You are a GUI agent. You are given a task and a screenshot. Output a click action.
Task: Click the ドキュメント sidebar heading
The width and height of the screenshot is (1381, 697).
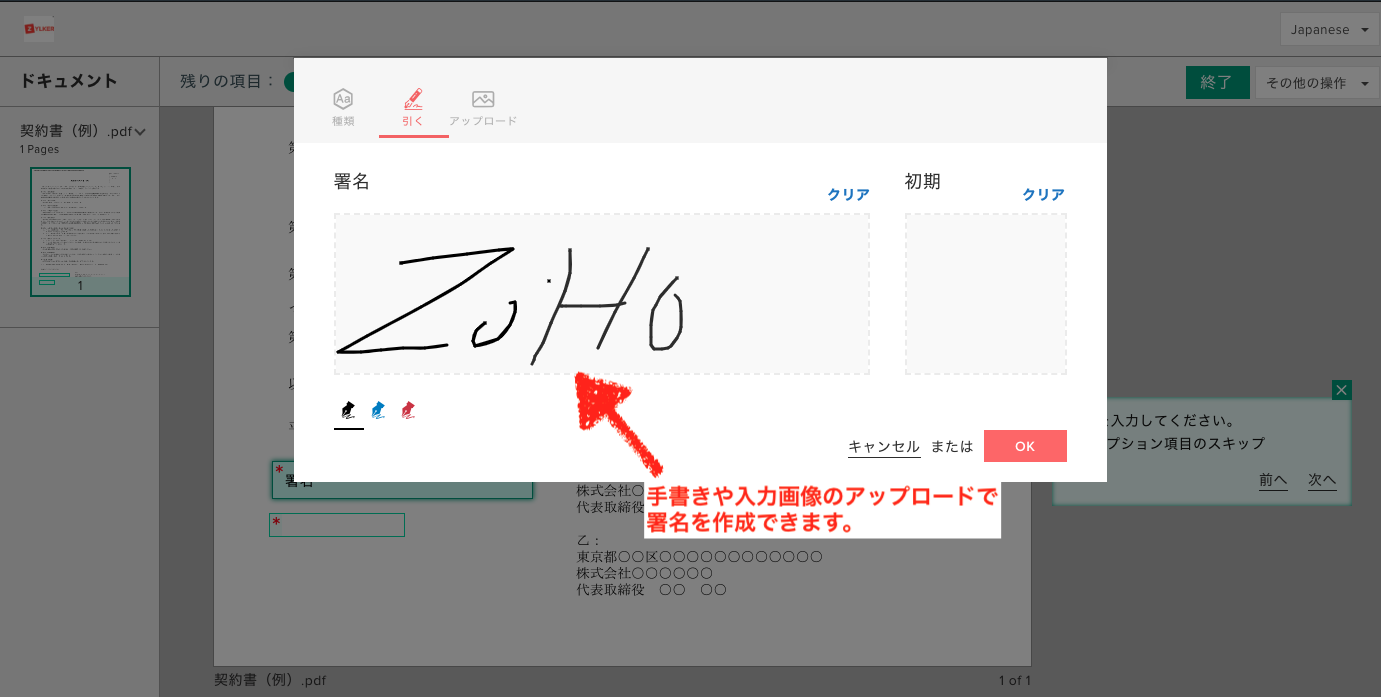pos(70,81)
